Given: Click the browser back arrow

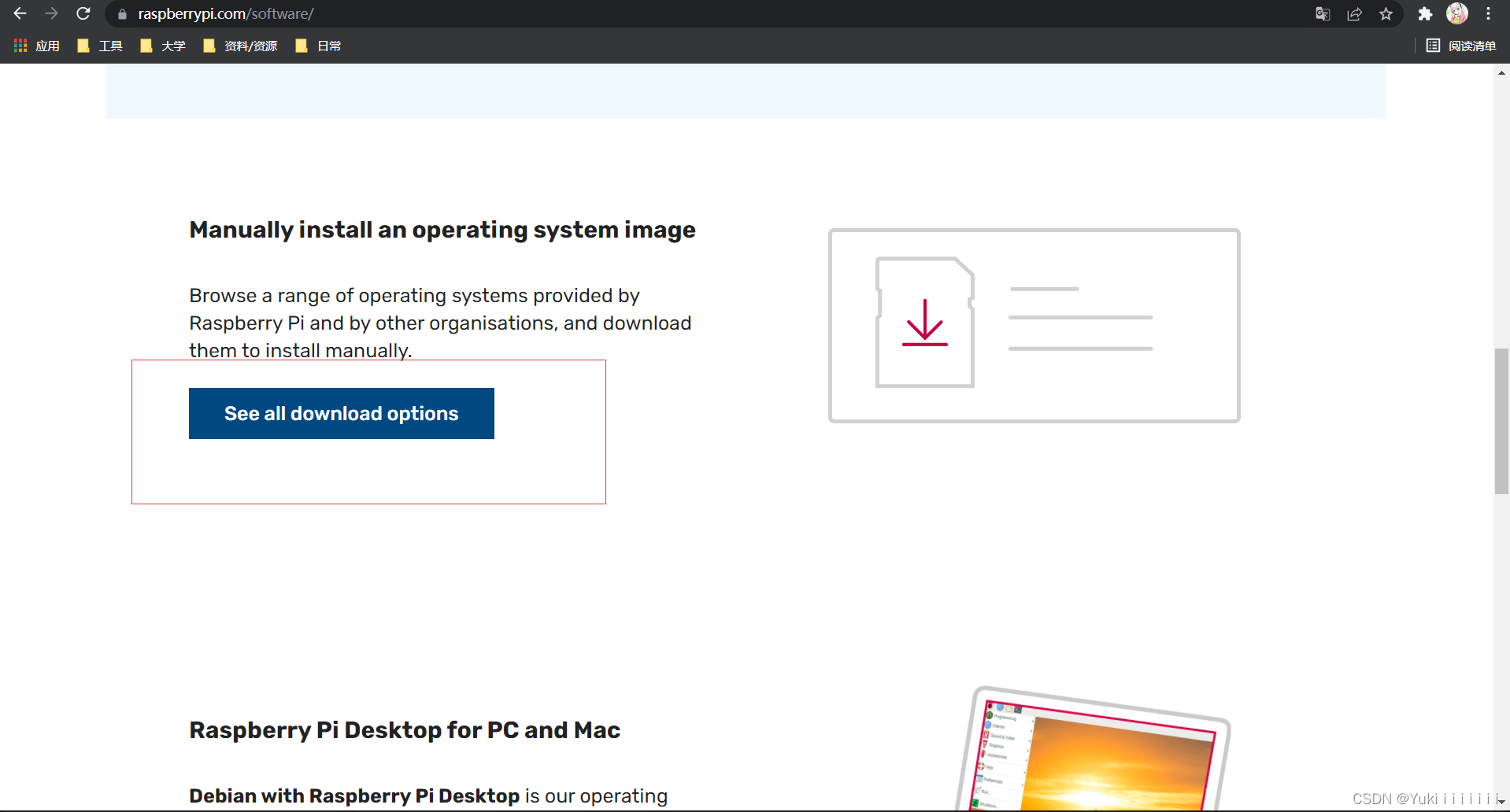Looking at the screenshot, I should pyautogui.click(x=20, y=13).
